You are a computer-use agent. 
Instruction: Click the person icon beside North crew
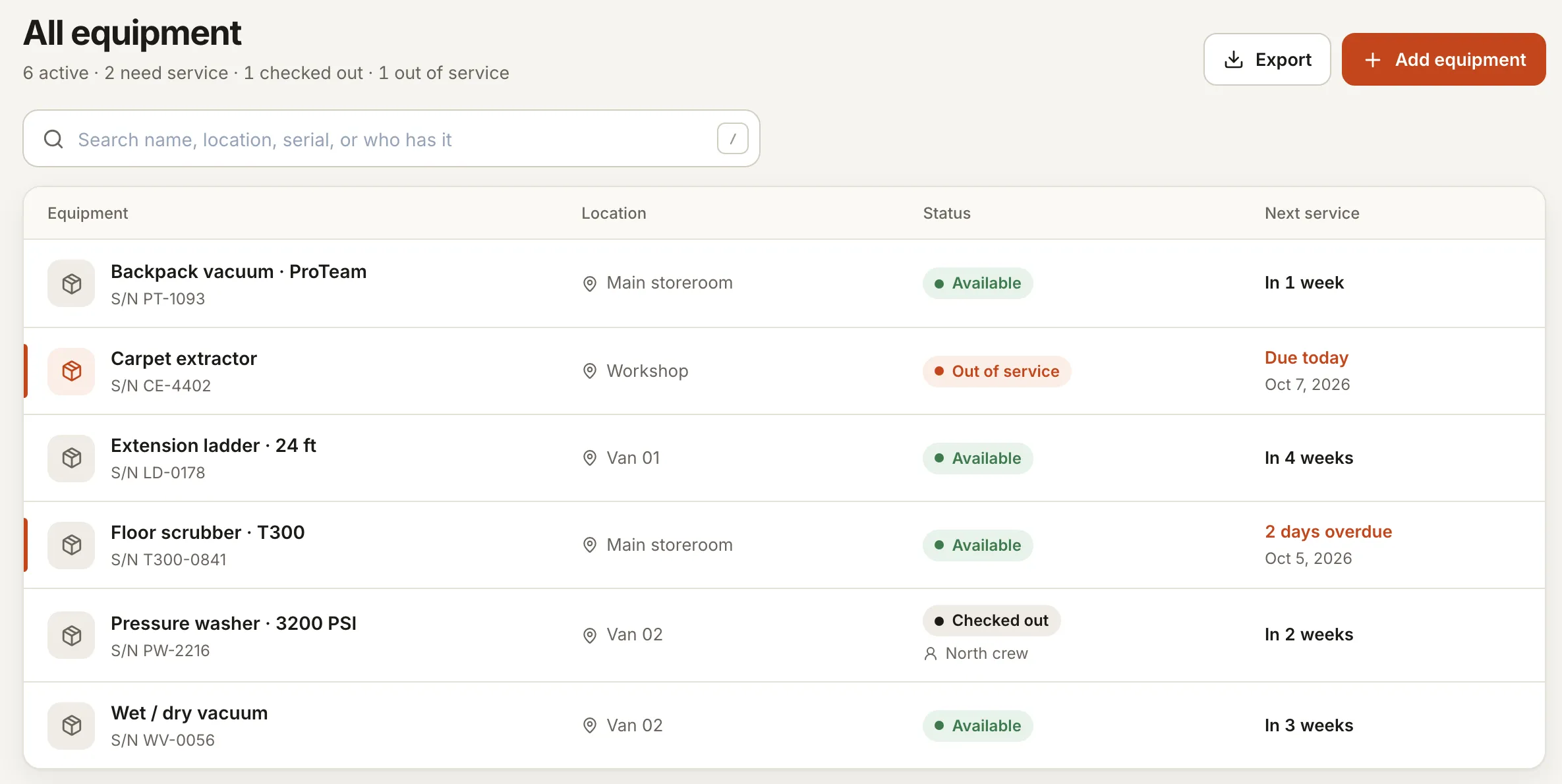pyautogui.click(x=930, y=654)
